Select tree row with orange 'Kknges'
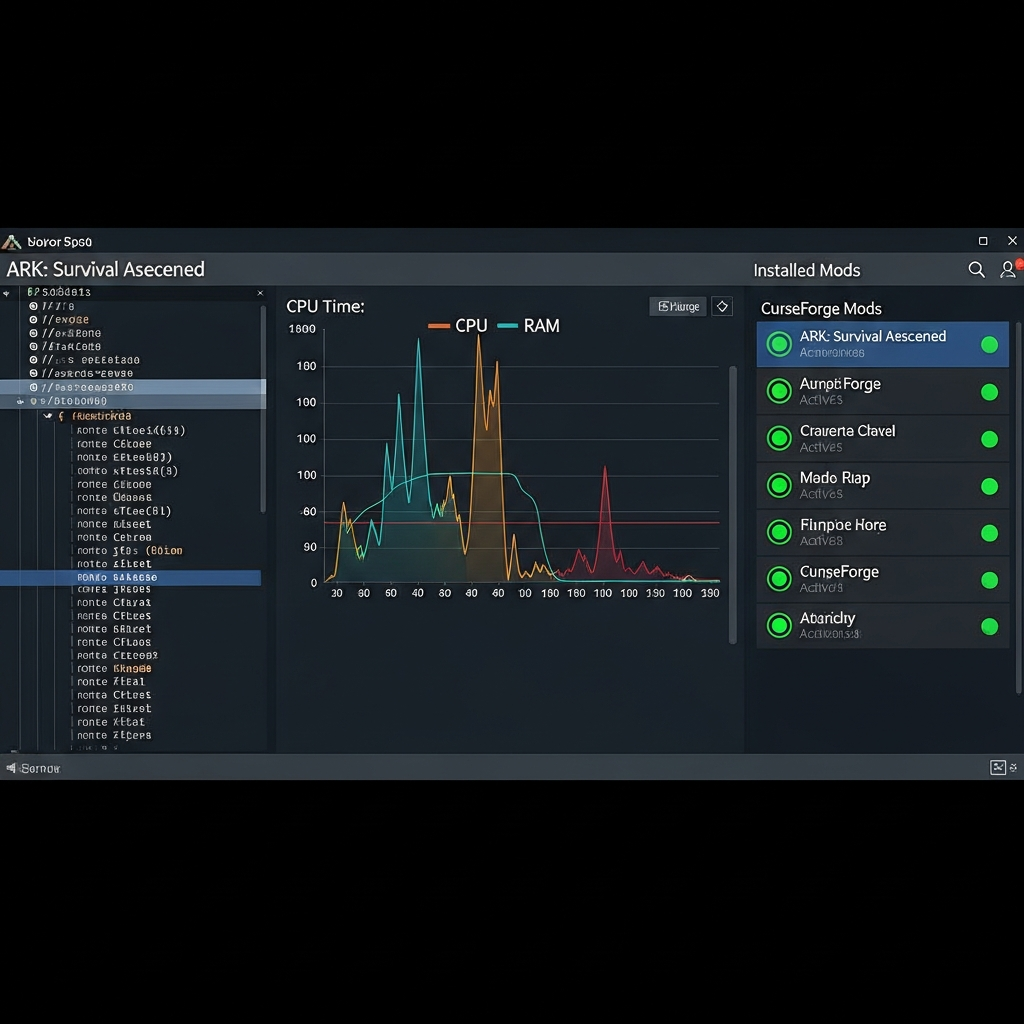Viewport: 1024px width, 1024px height. coord(114,668)
